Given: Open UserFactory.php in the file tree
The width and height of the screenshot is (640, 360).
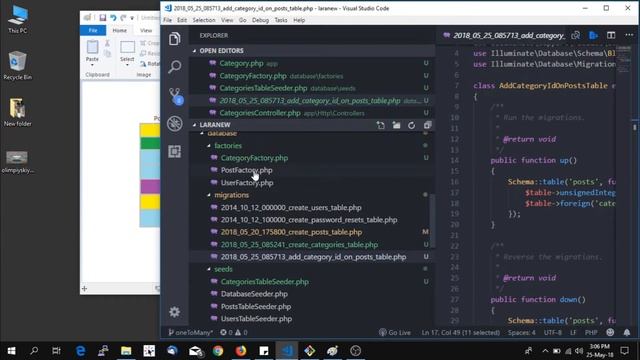Looking at the screenshot, I should click(x=247, y=183).
